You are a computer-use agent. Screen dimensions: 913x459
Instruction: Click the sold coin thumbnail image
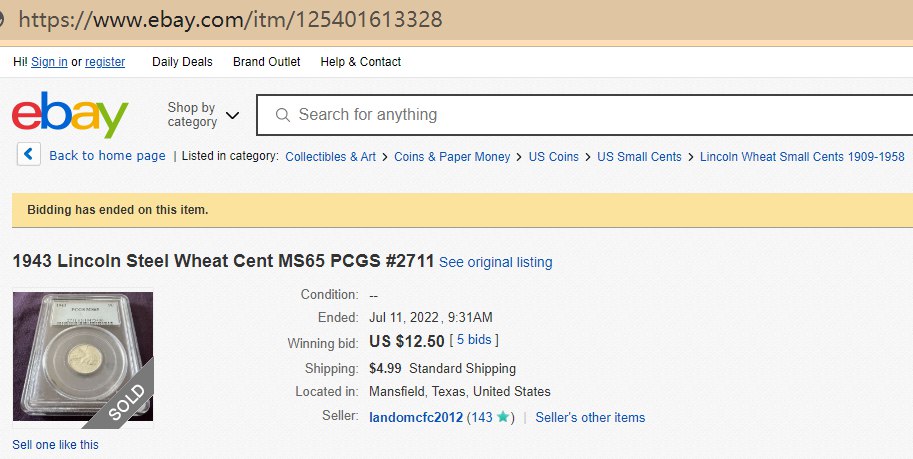click(82, 356)
